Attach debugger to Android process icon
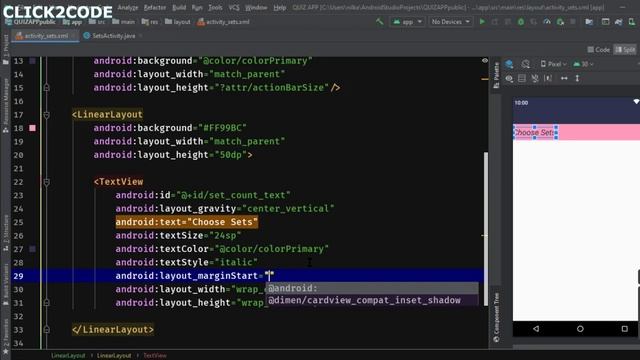 pyautogui.click(x=560, y=22)
